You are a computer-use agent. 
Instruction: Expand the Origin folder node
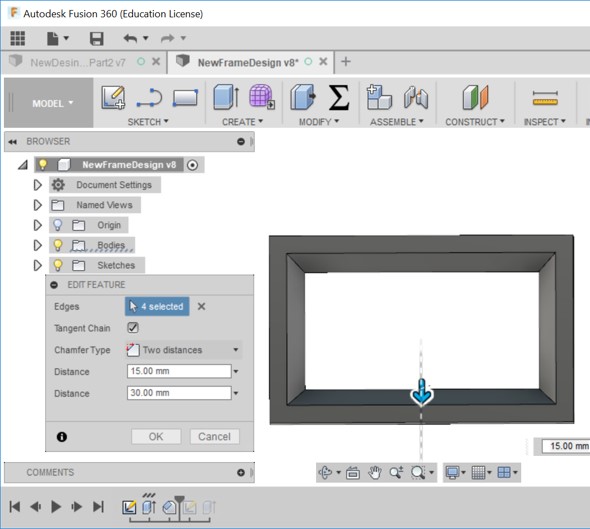pyautogui.click(x=38, y=225)
